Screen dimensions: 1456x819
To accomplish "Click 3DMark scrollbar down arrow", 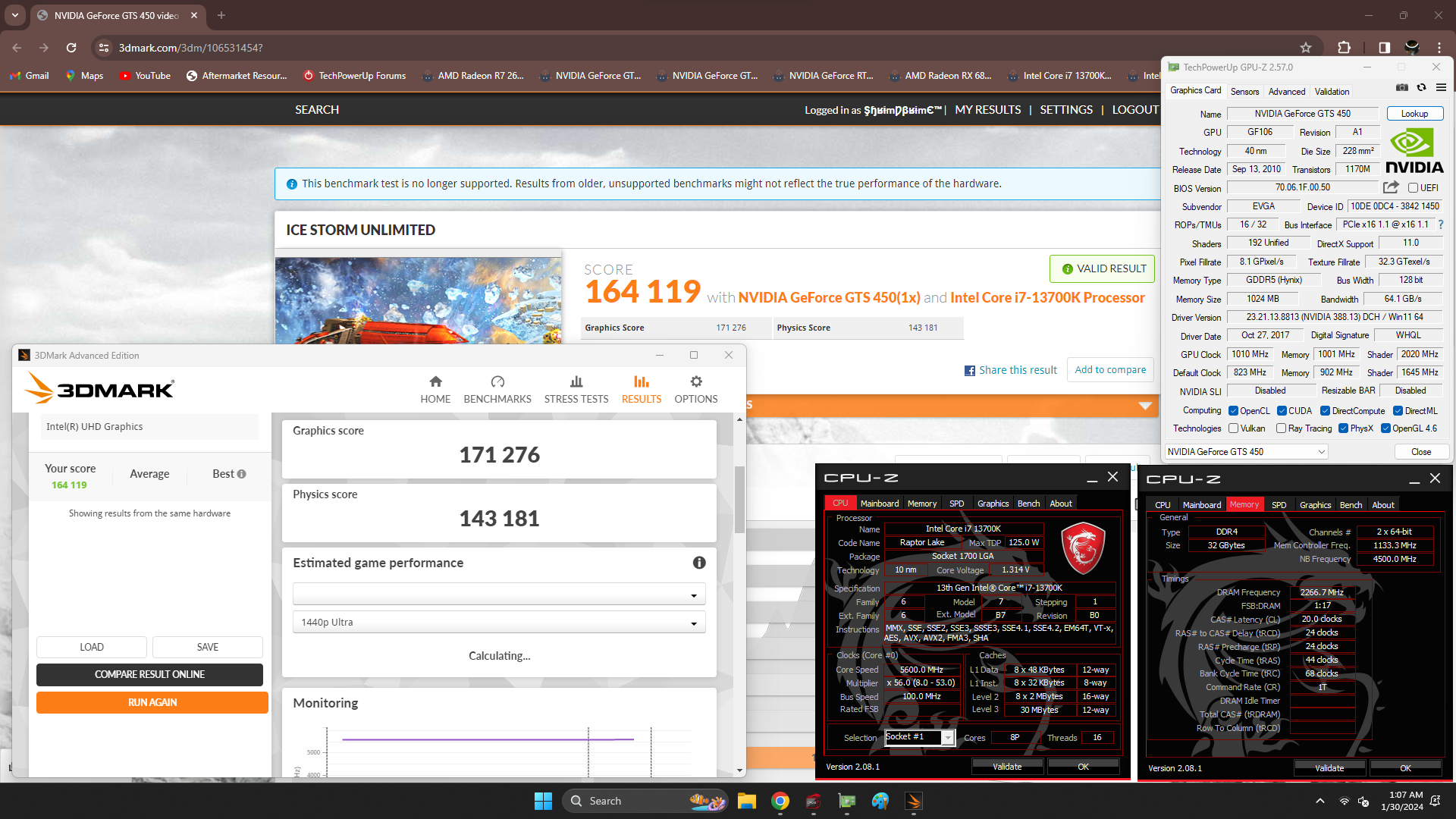I will pos(739,770).
